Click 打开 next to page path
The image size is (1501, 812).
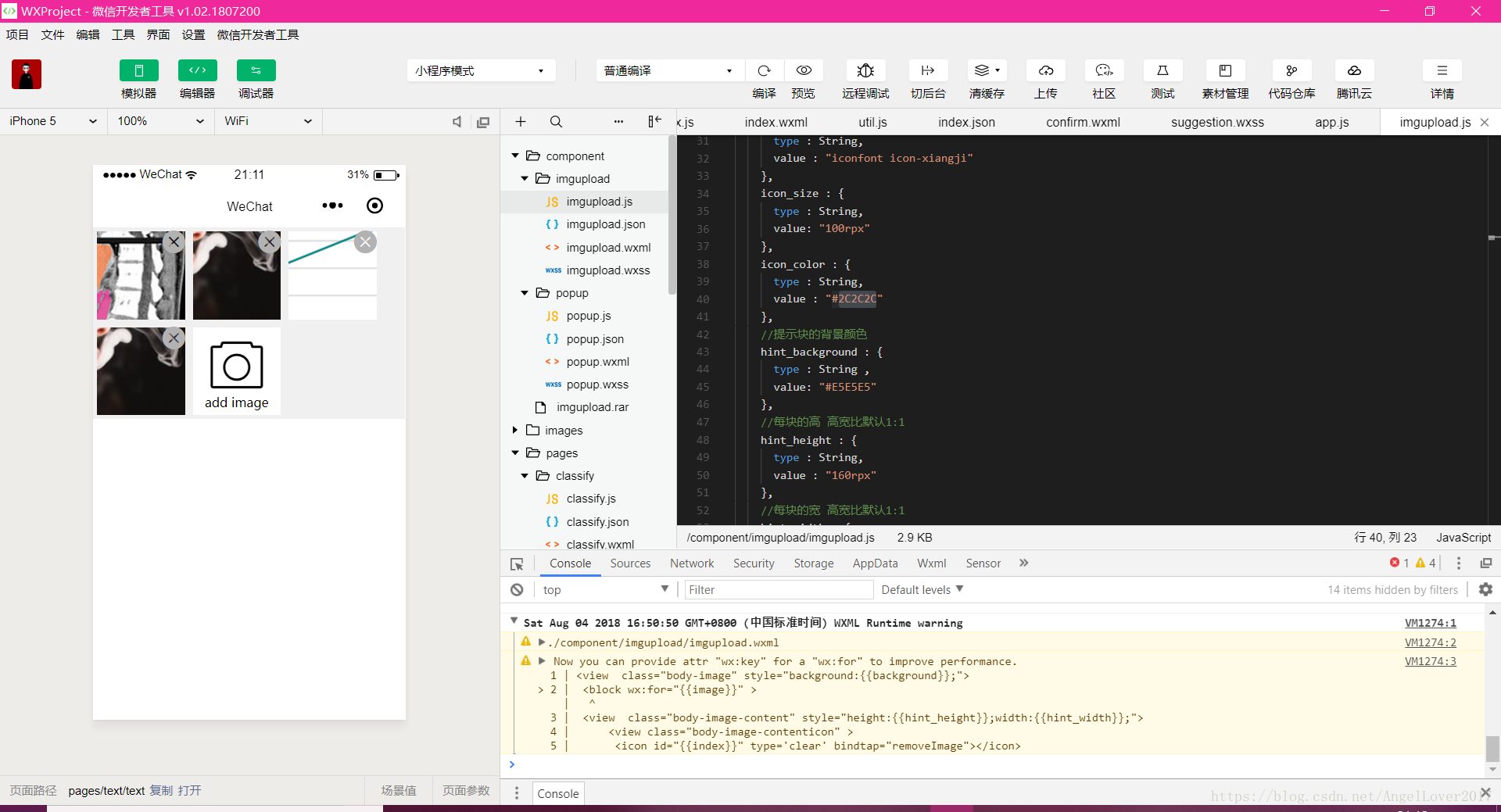pyautogui.click(x=189, y=790)
